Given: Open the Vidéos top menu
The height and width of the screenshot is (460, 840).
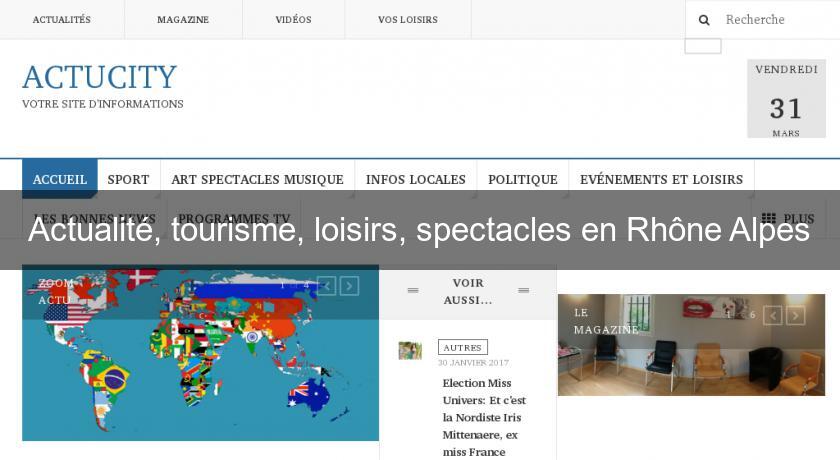Looking at the screenshot, I should tap(293, 20).
